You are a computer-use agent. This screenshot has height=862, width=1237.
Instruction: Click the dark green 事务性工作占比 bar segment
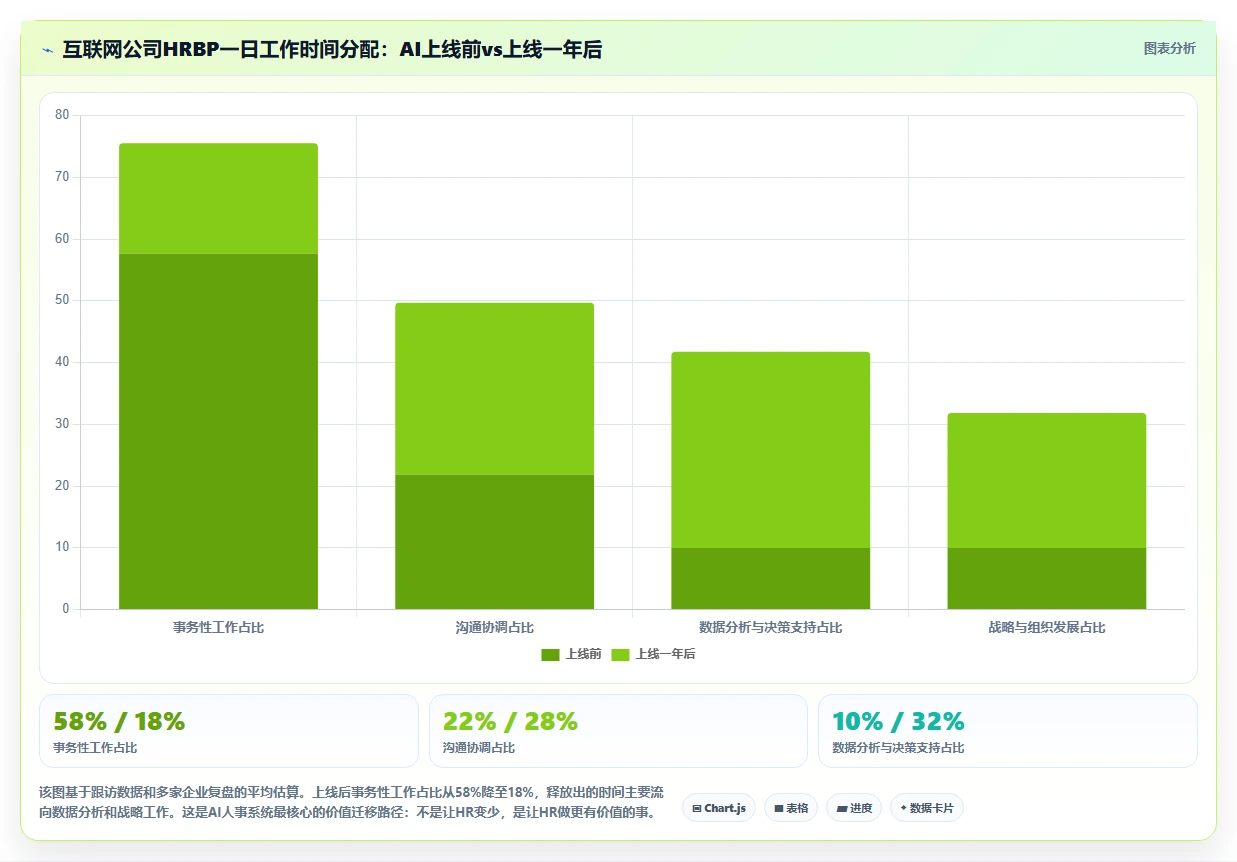coord(218,431)
